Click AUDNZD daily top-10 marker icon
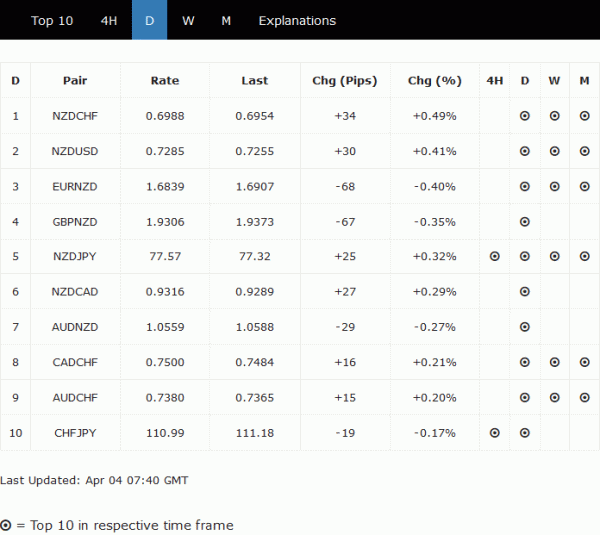Image resolution: width=600 pixels, height=535 pixels. [525, 327]
